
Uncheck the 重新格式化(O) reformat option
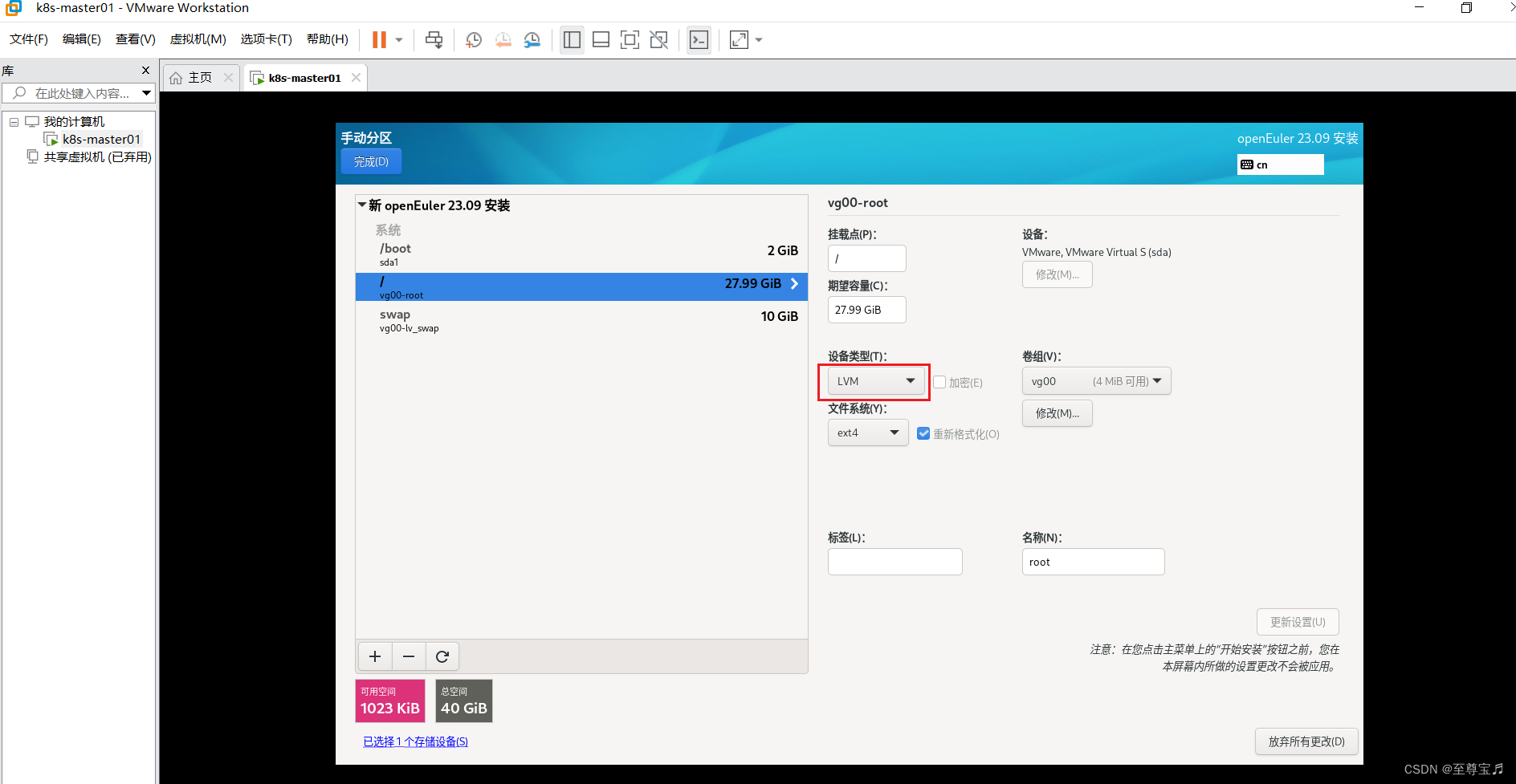923,433
